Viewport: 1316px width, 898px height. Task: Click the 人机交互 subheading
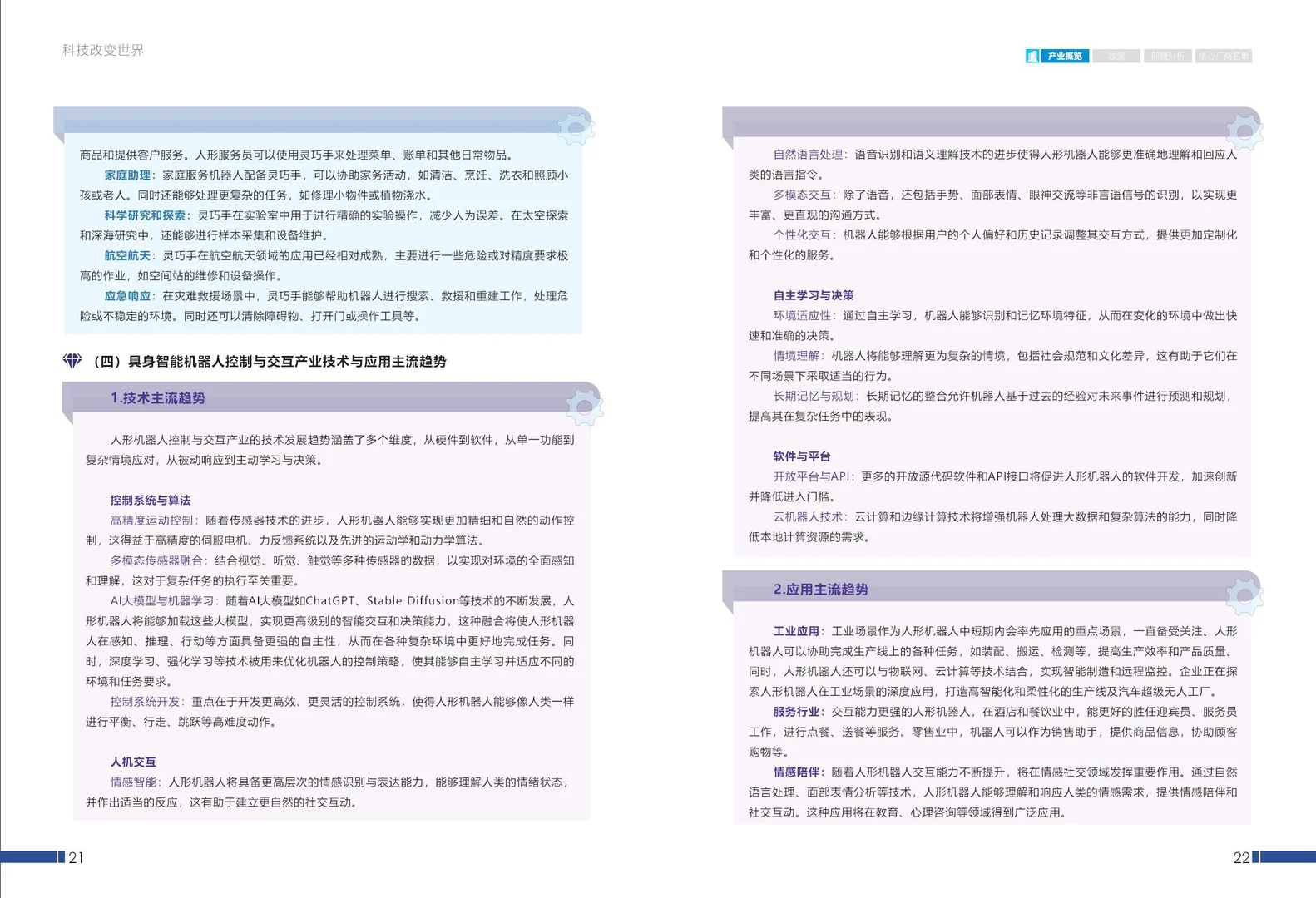(x=133, y=762)
